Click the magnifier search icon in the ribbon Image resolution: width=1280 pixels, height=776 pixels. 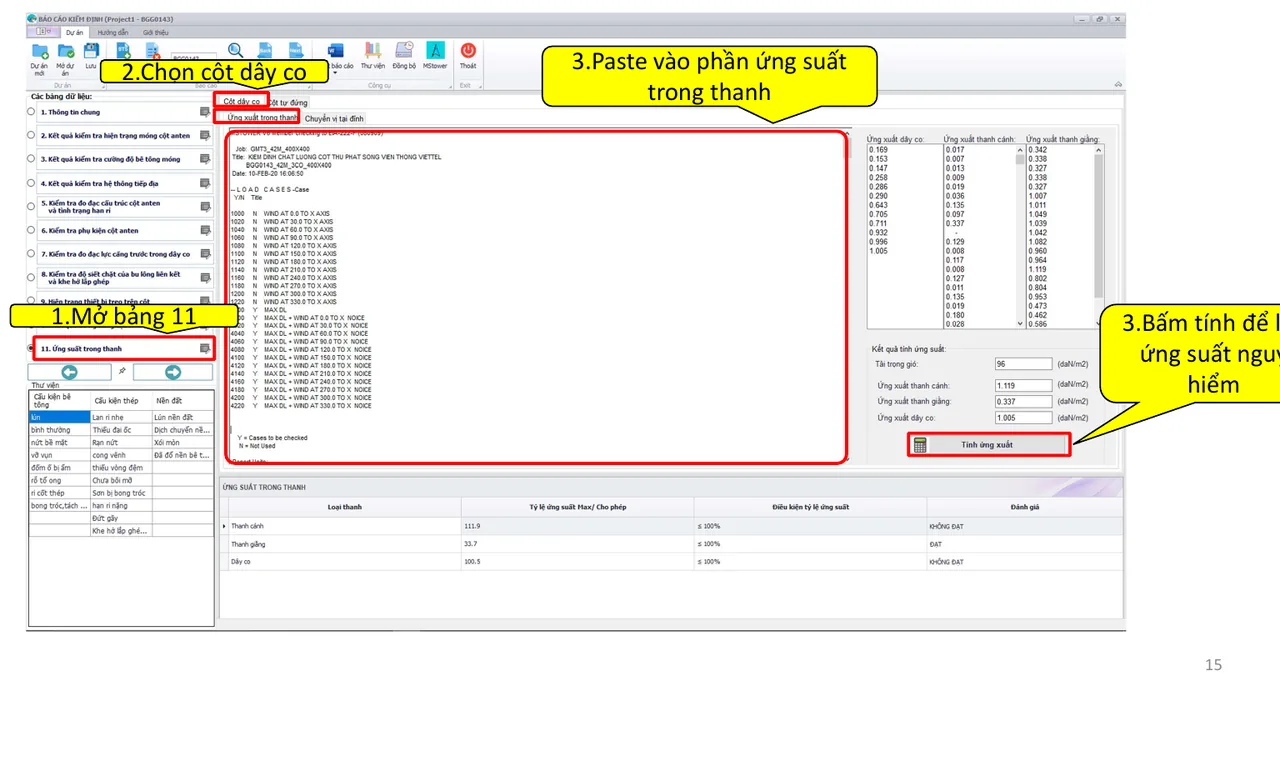click(x=236, y=50)
